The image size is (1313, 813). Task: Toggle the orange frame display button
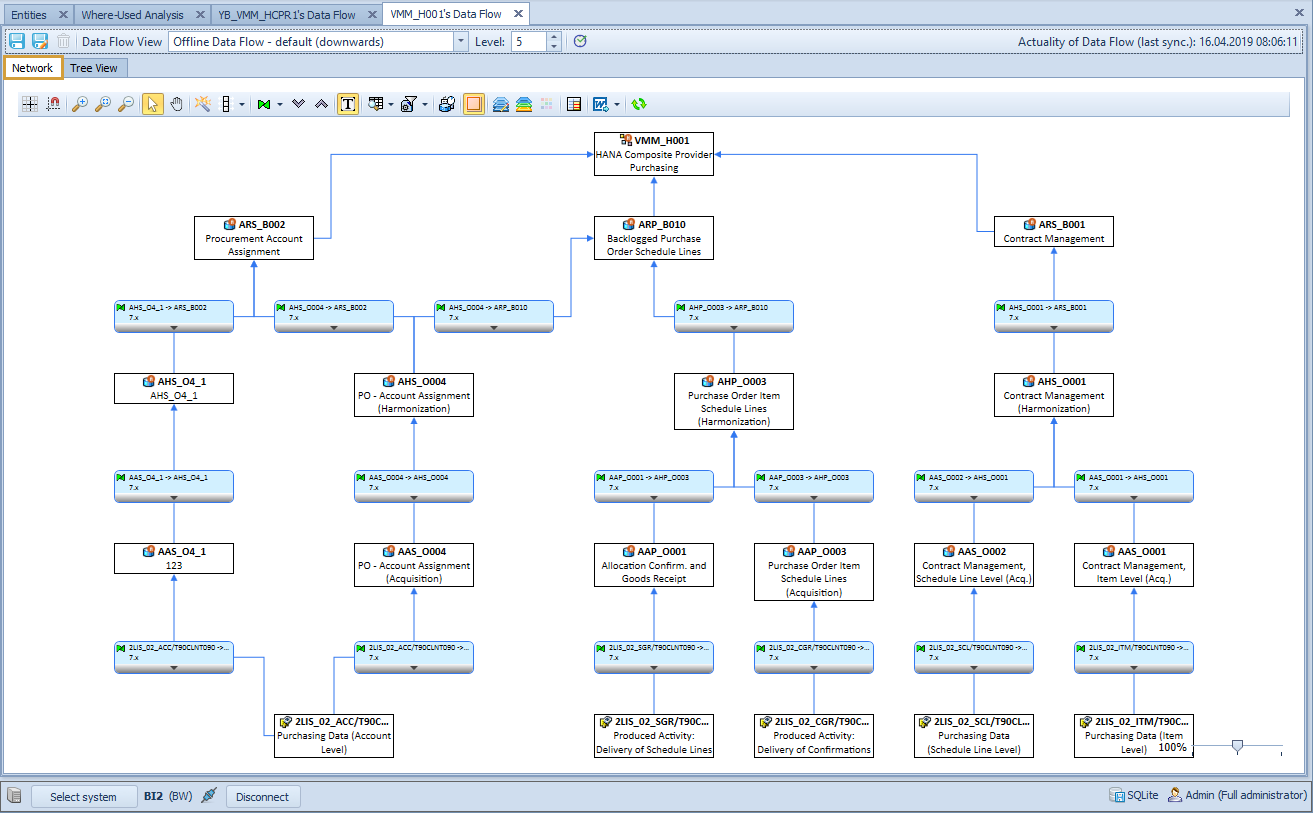point(474,103)
